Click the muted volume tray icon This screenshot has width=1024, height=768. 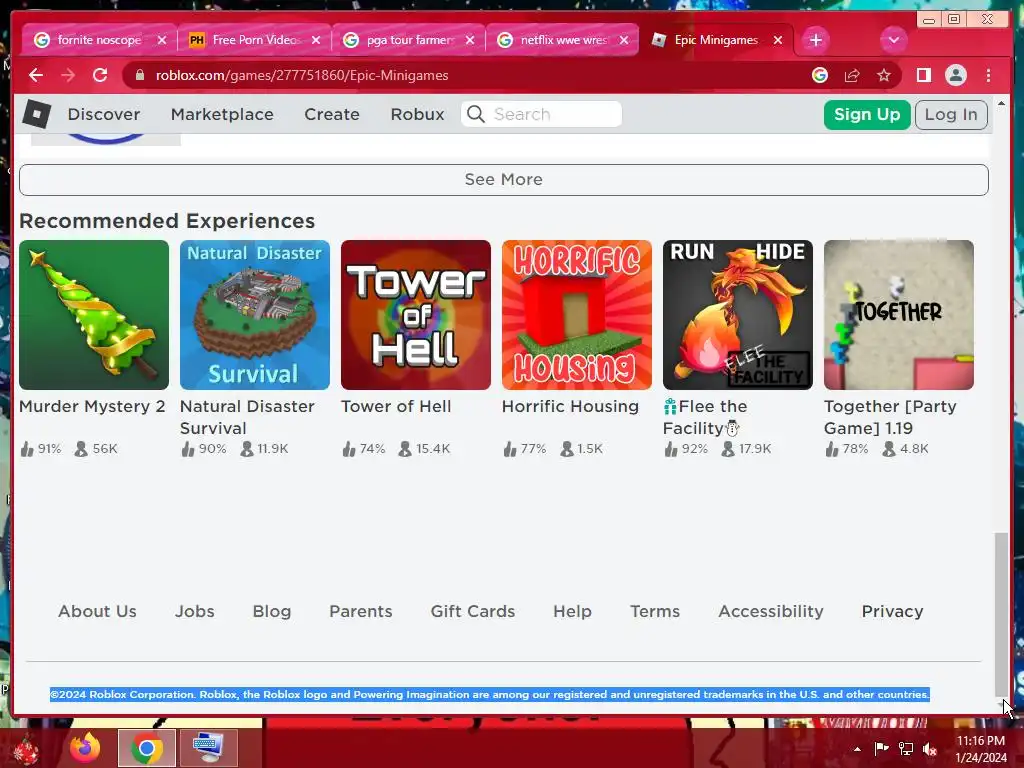(x=929, y=749)
